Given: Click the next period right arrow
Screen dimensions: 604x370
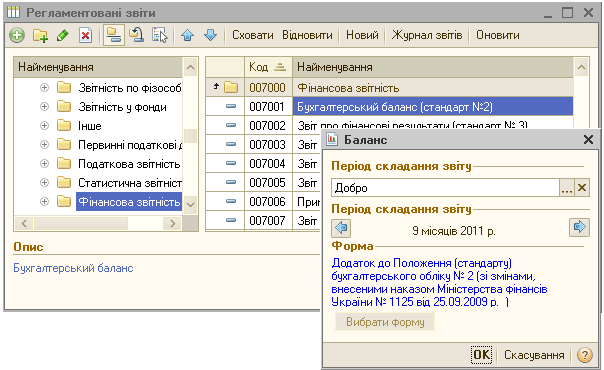Looking at the screenshot, I should coord(579,227).
